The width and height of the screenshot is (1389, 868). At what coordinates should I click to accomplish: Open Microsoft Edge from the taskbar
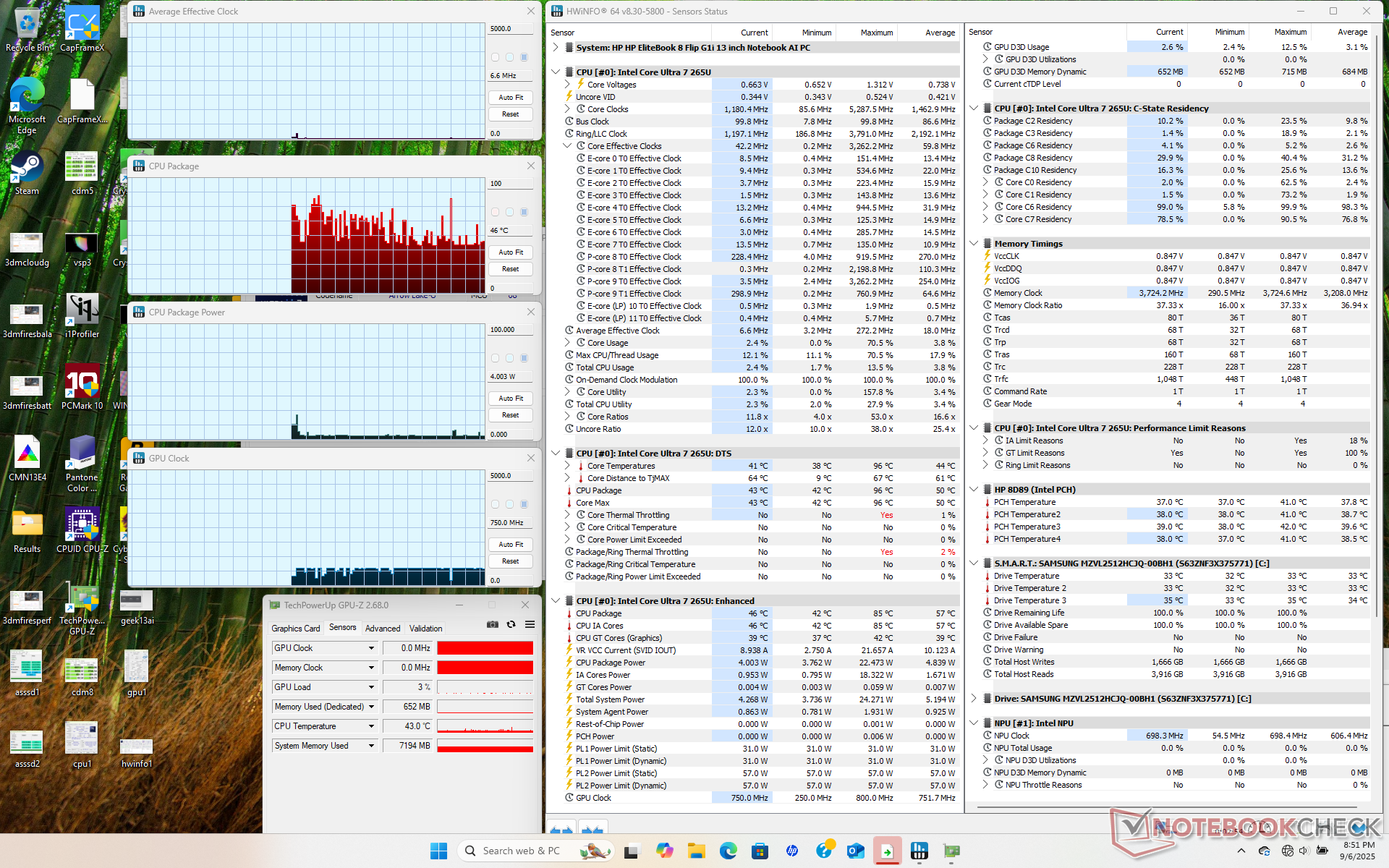(728, 851)
